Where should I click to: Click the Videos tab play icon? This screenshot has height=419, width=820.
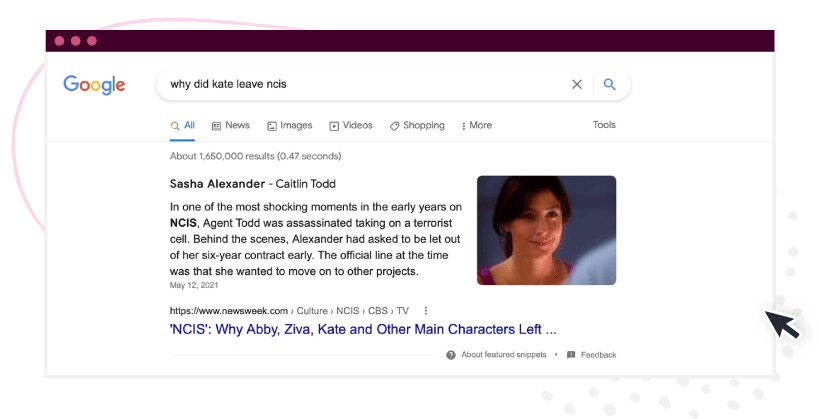click(x=334, y=126)
